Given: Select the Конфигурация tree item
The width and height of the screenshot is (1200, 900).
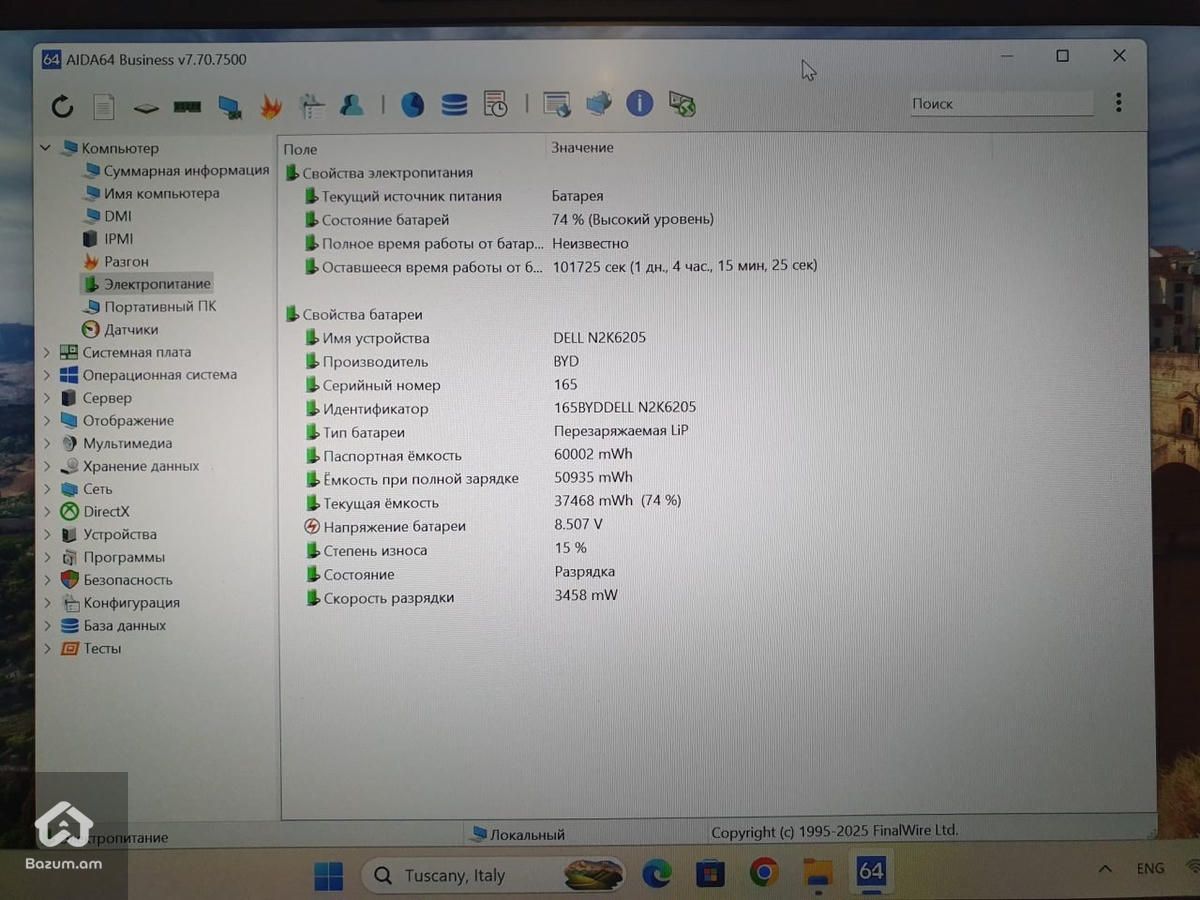Looking at the screenshot, I should (120, 603).
